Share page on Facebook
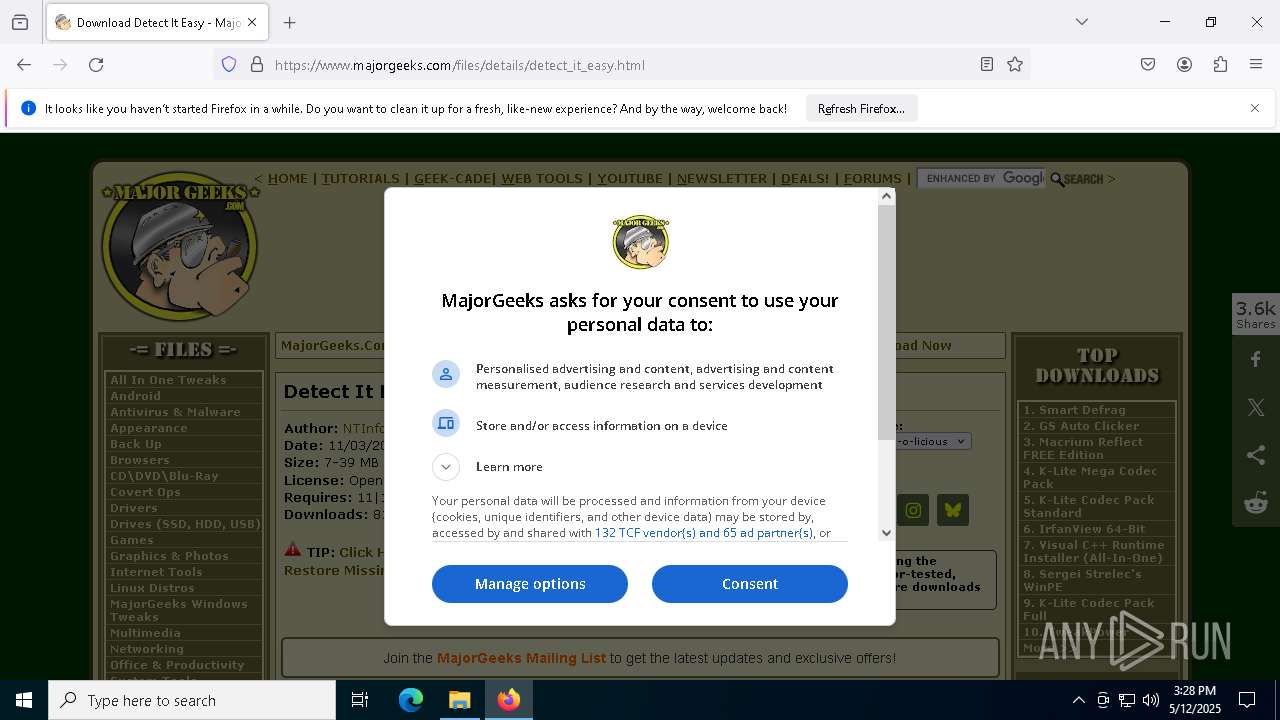 pyautogui.click(x=1256, y=359)
